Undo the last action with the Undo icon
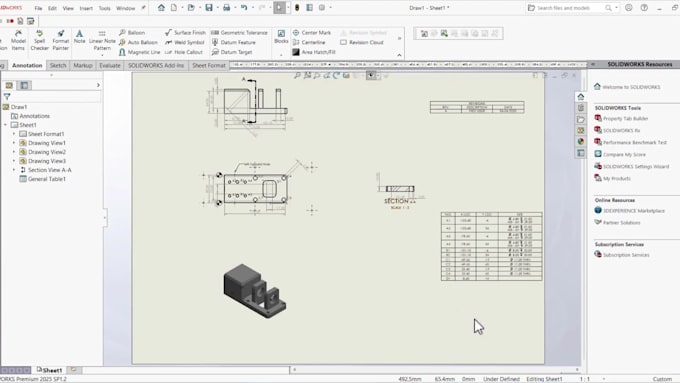Viewport: 680px width, 383px height. tap(244, 8)
